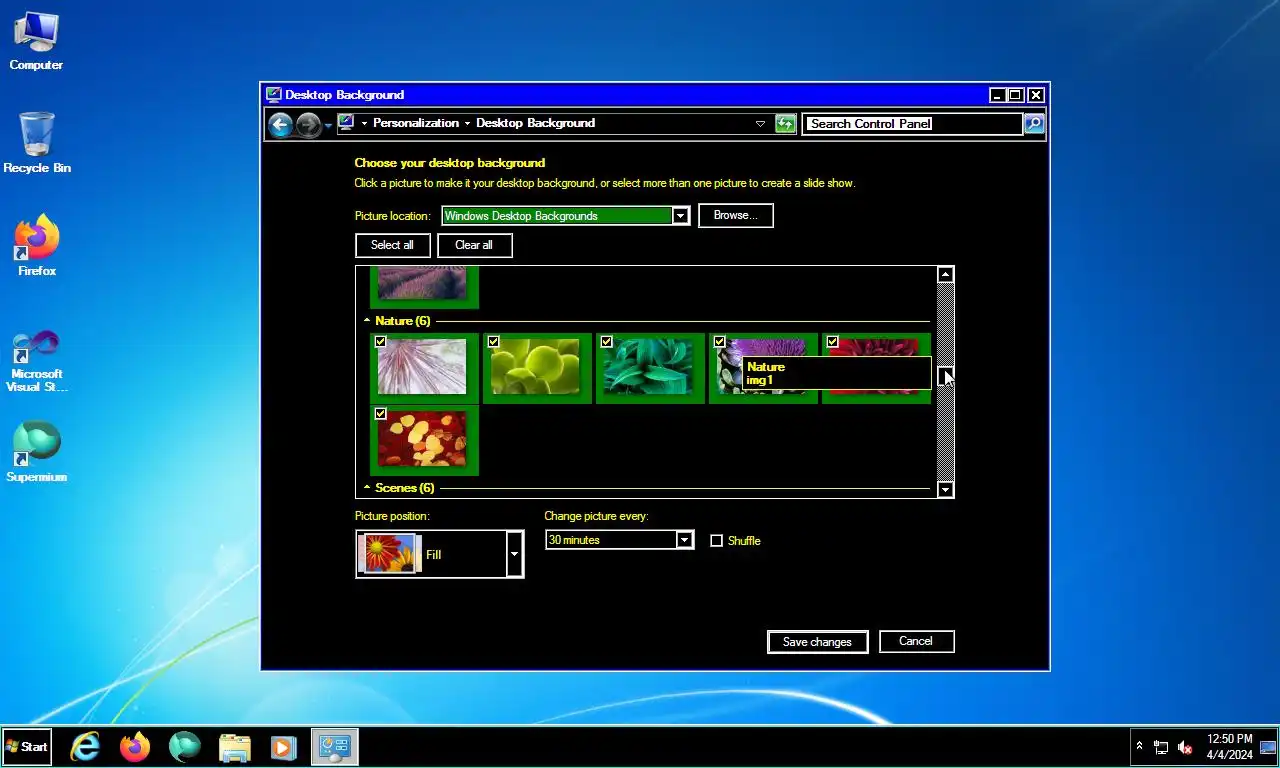Click the active Control Panel taskbar button
Screen dimensions: 1280x768
tap(335, 747)
